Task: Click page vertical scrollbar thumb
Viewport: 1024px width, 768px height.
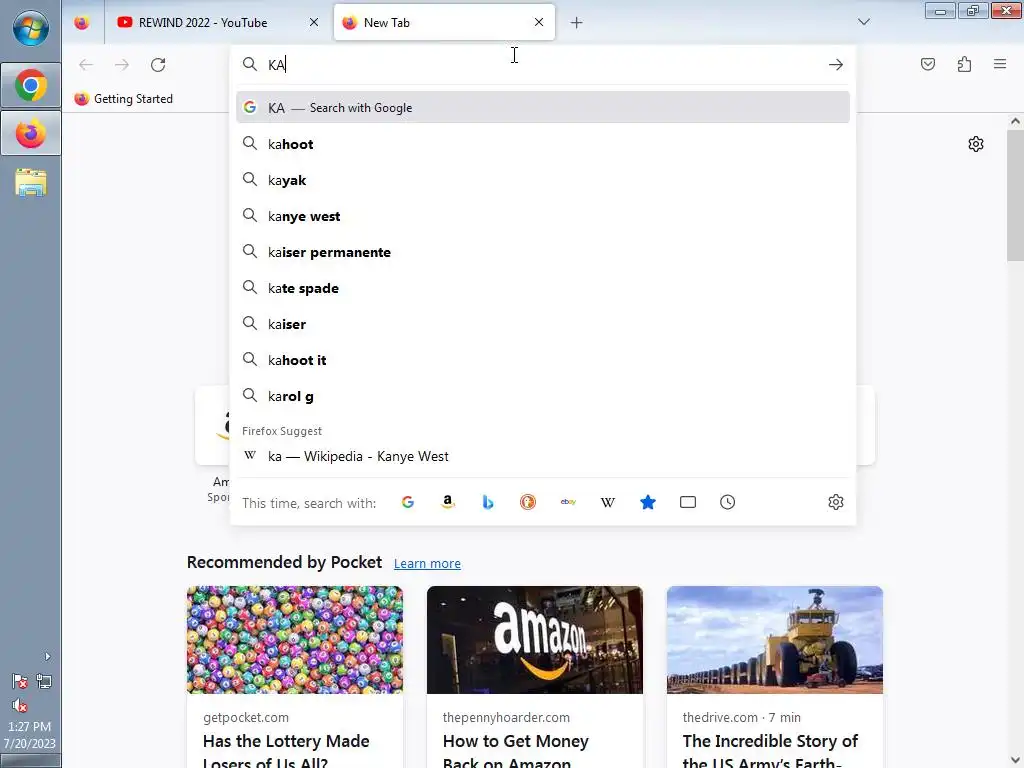Action: coord(1015,195)
